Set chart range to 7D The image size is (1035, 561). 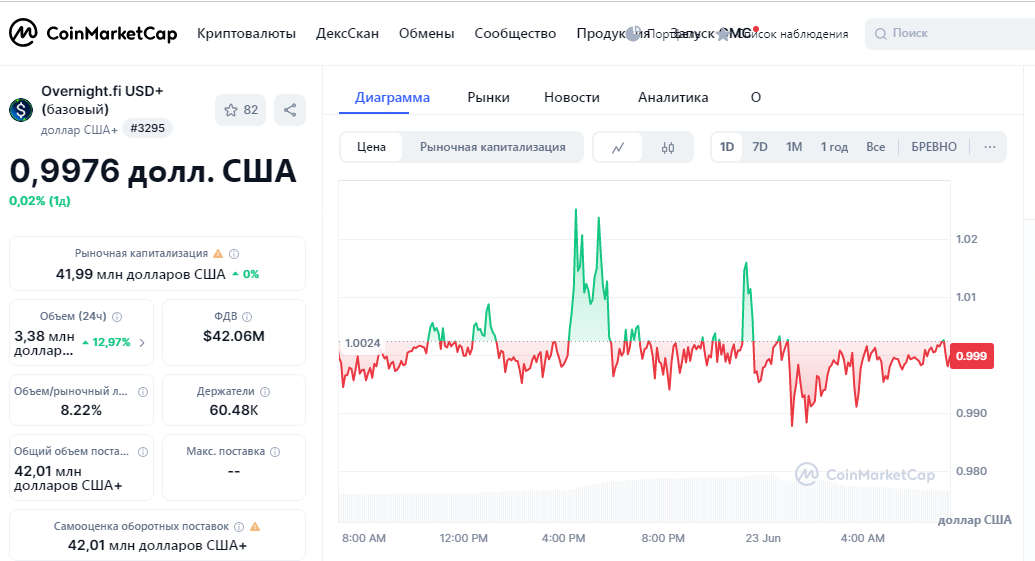(x=760, y=147)
